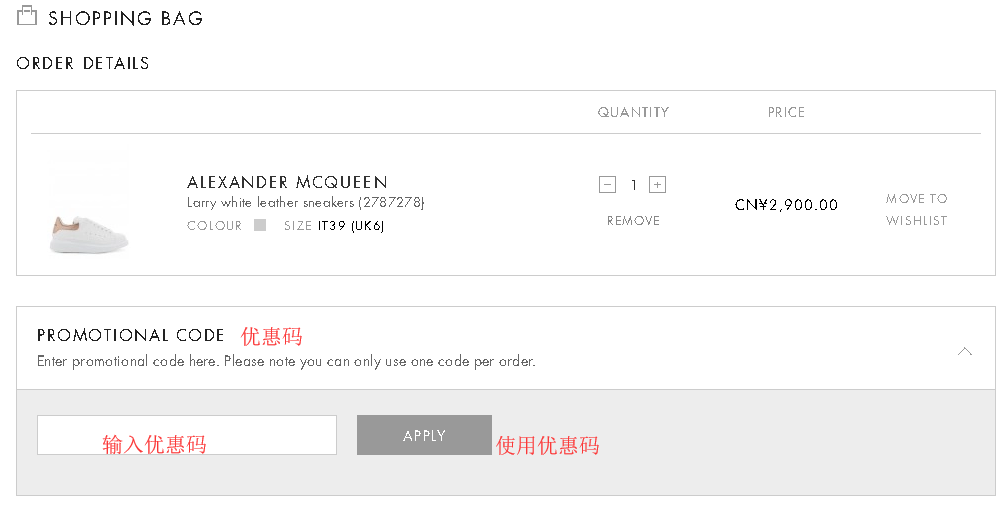This screenshot has width=1008, height=505.
Task: Focus the promotional code input field
Action: pos(186,435)
